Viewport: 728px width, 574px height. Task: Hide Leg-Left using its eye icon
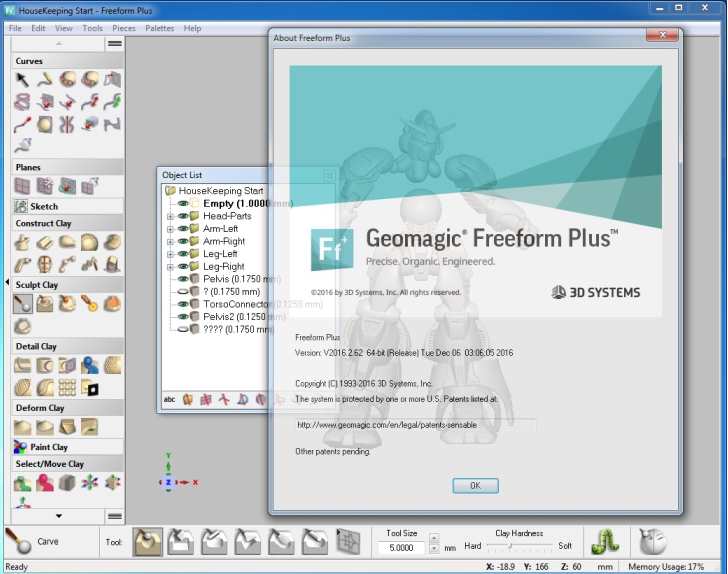183,254
